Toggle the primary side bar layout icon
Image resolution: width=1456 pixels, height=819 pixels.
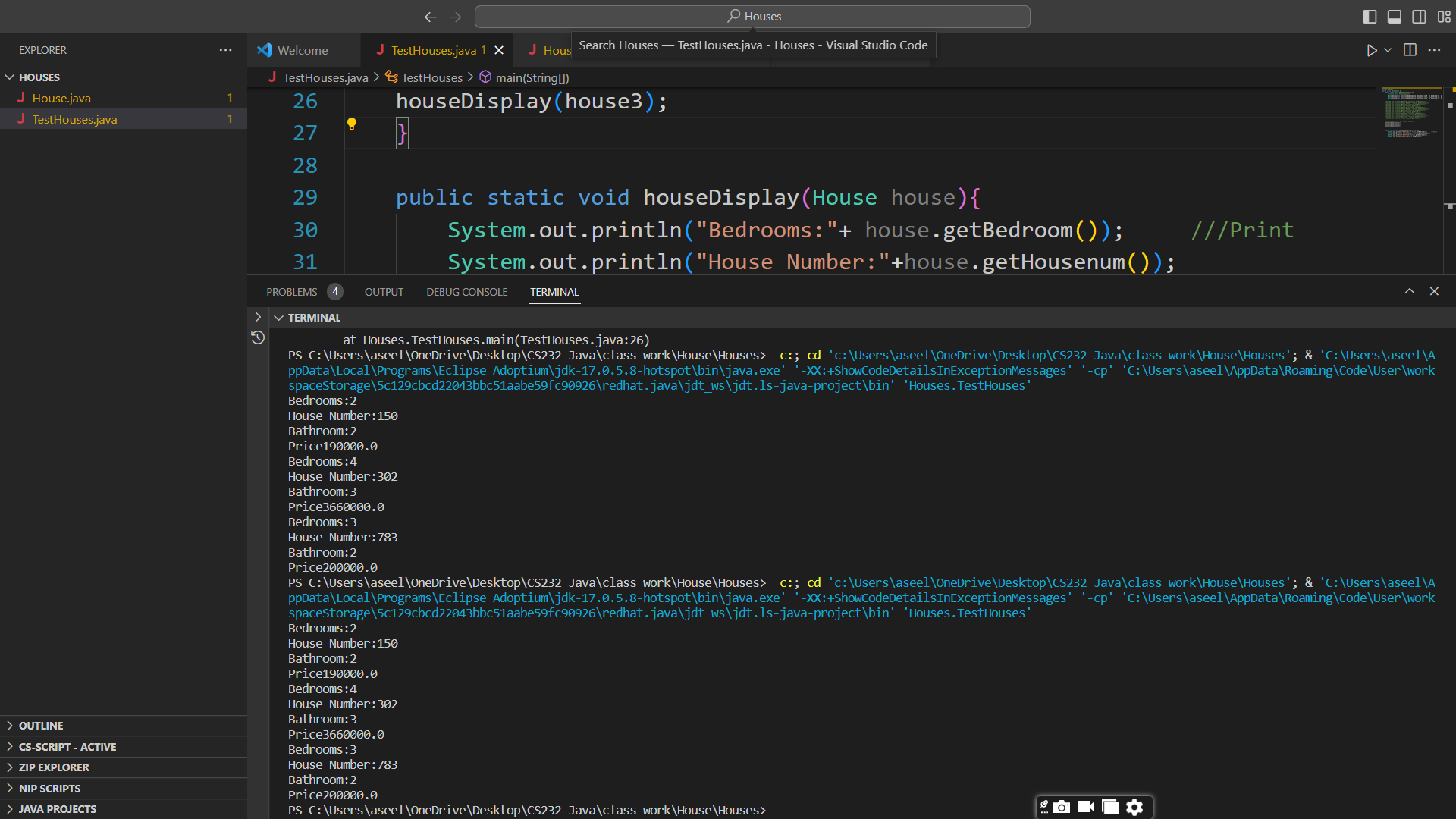tap(1370, 17)
